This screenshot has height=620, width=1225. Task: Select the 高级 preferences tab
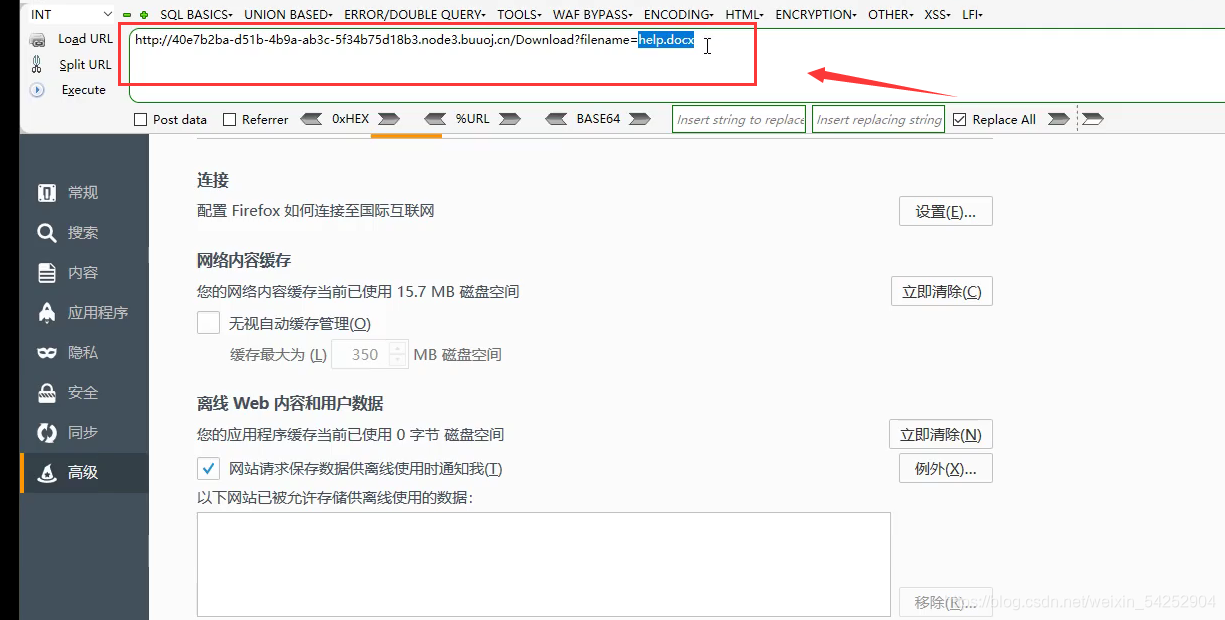point(84,473)
